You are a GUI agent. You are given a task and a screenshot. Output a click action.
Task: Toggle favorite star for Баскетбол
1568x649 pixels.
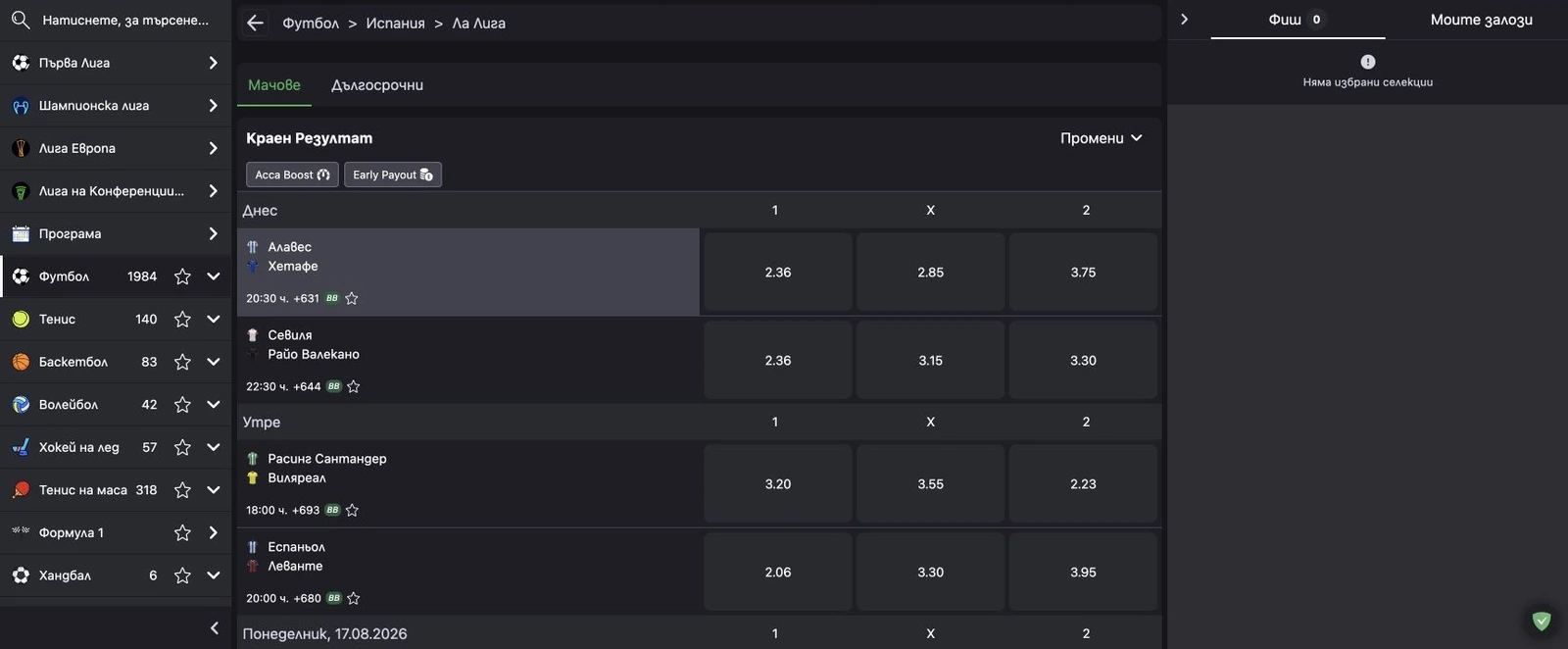pyautogui.click(x=182, y=362)
